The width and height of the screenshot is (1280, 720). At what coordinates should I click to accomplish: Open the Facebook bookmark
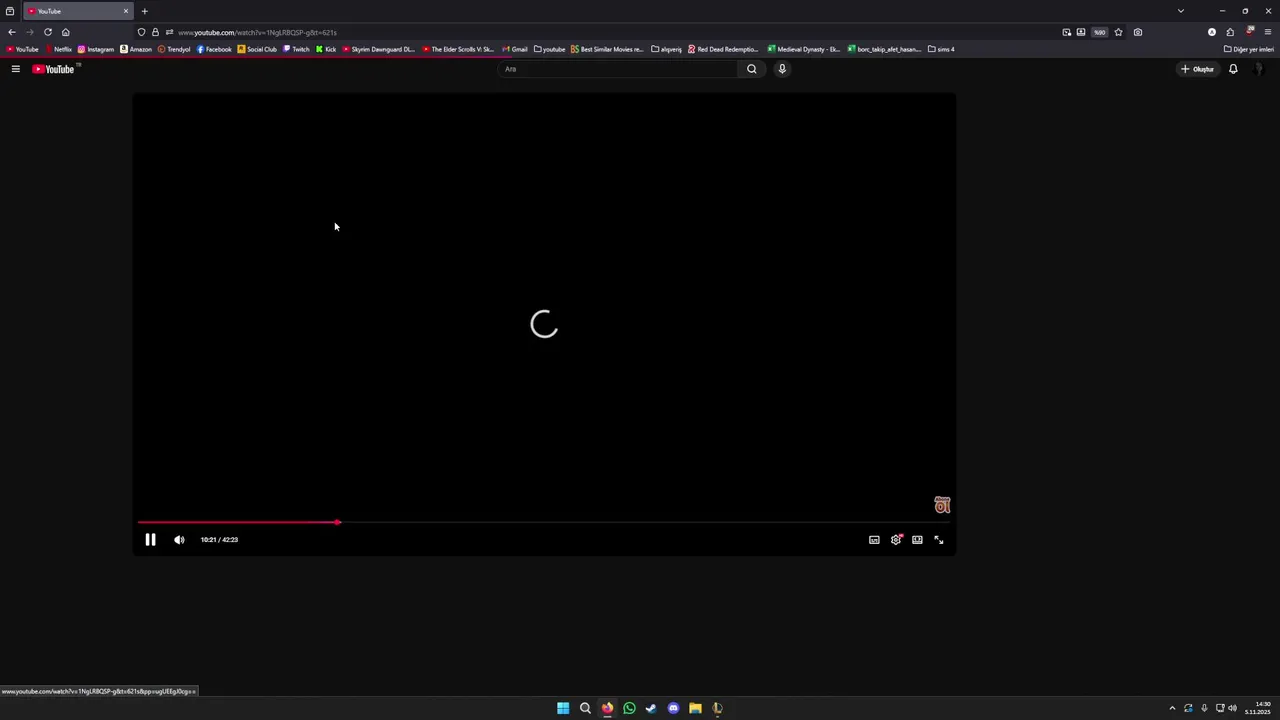[x=214, y=49]
